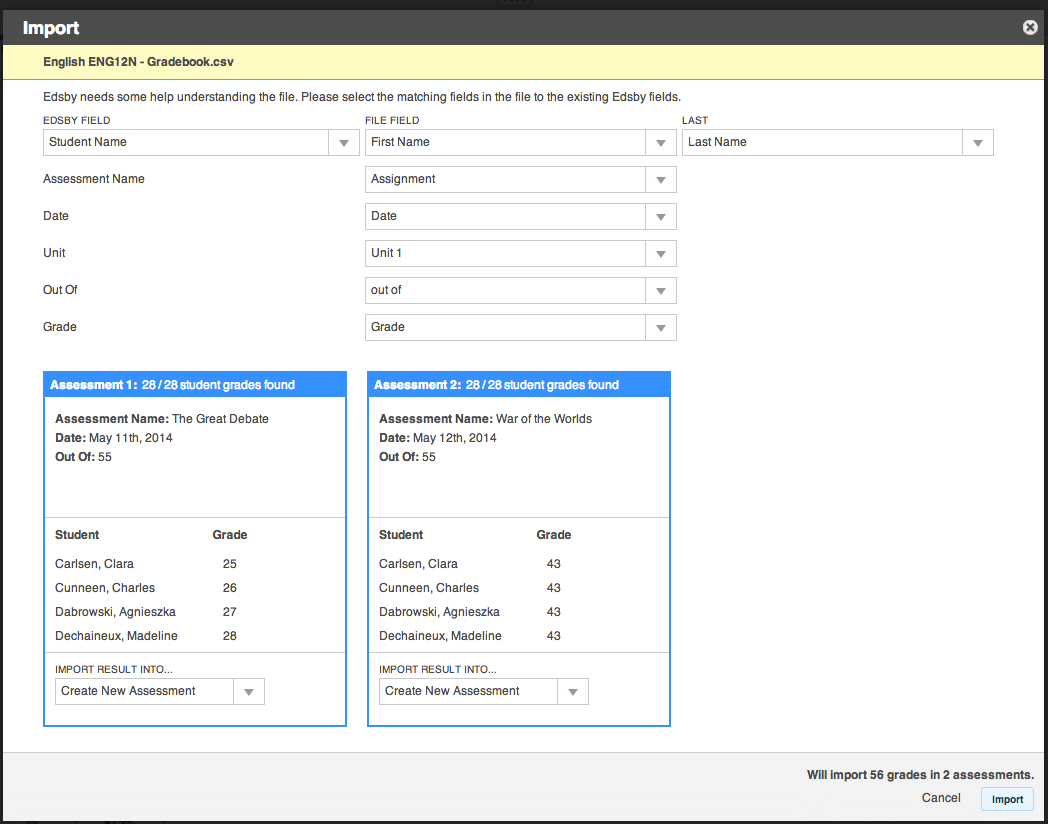Image resolution: width=1048 pixels, height=824 pixels.
Task: Click the filename 'English ENG12N - Gradebook.csv' banner
Action: pos(138,61)
